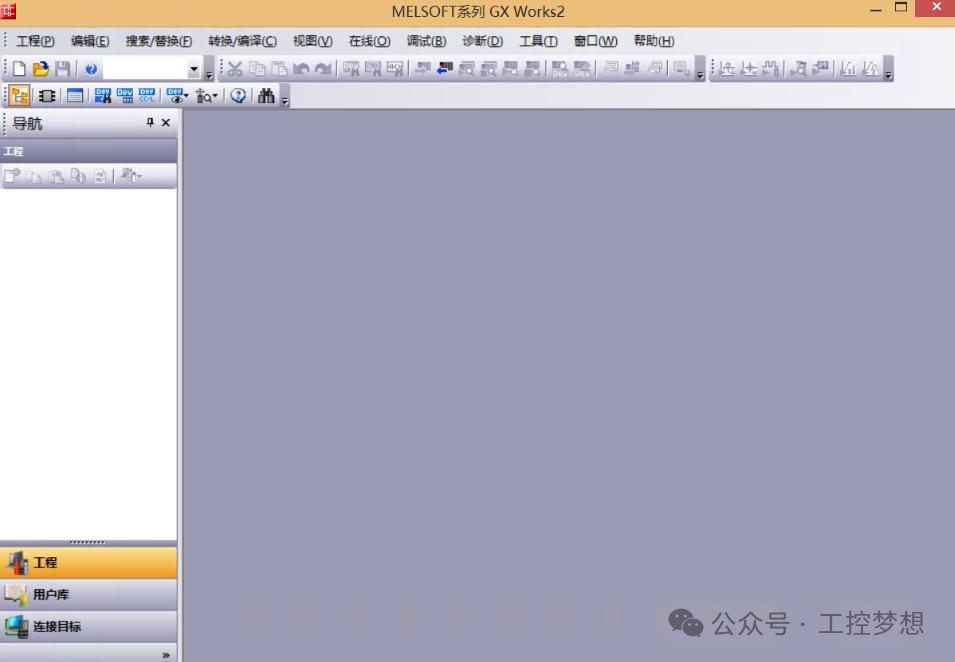Screen dimensions: 955x662
Task: Click the black binoculars find icon
Action: click(x=266, y=96)
